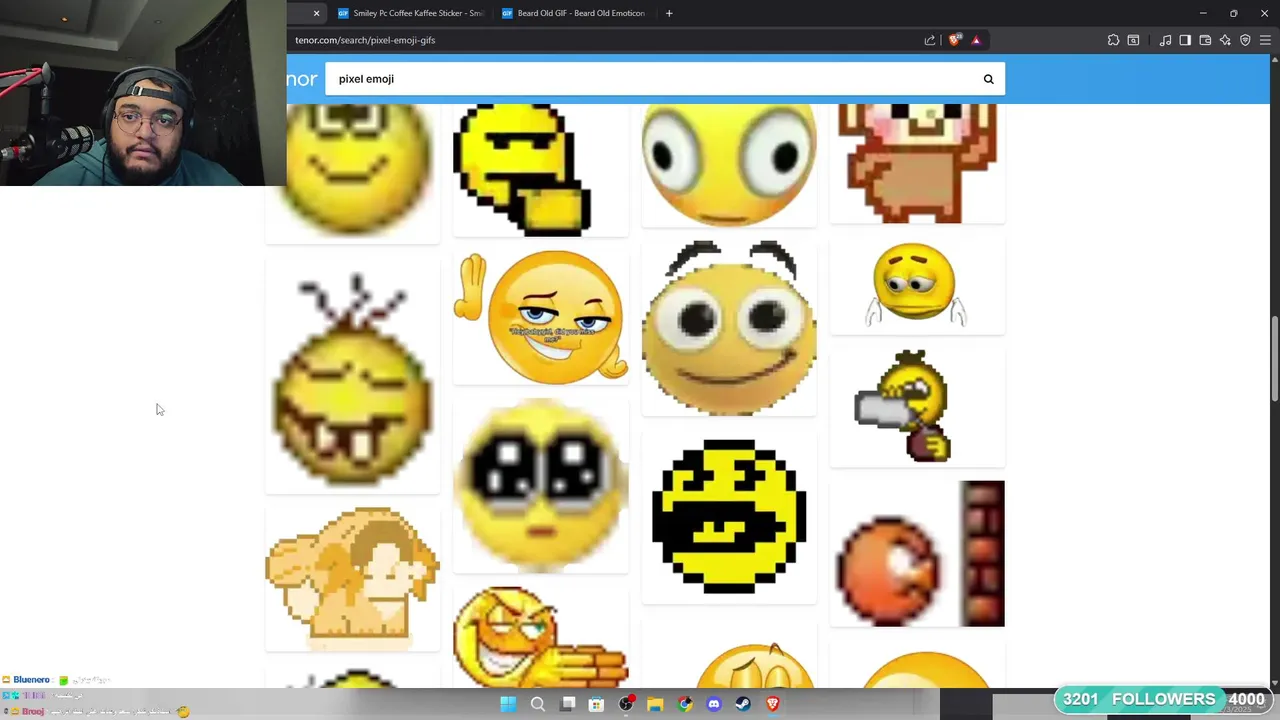Open the Leo AI sparkle icon

pyautogui.click(x=1225, y=40)
